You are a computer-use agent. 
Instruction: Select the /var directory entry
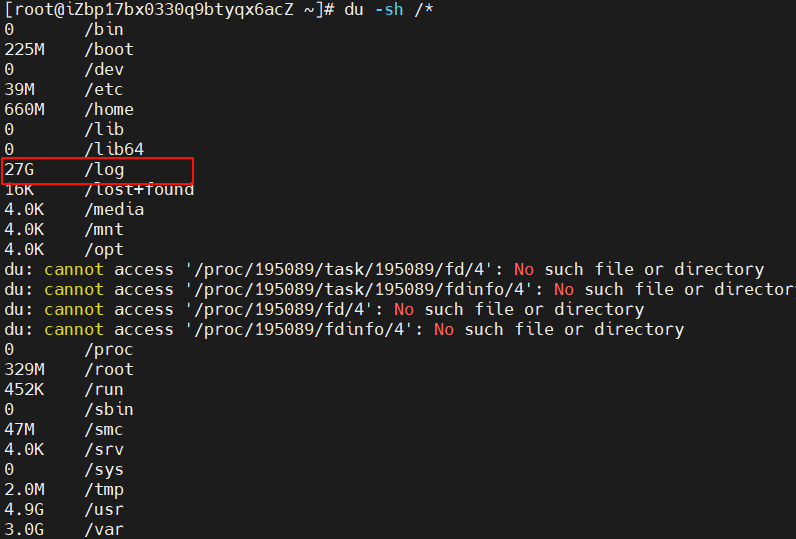104,530
